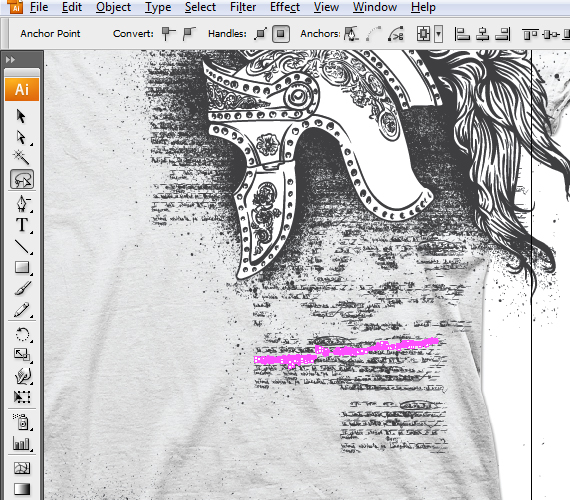Select the Paintbrush tool
This screenshot has width=570, height=500.
(23, 288)
